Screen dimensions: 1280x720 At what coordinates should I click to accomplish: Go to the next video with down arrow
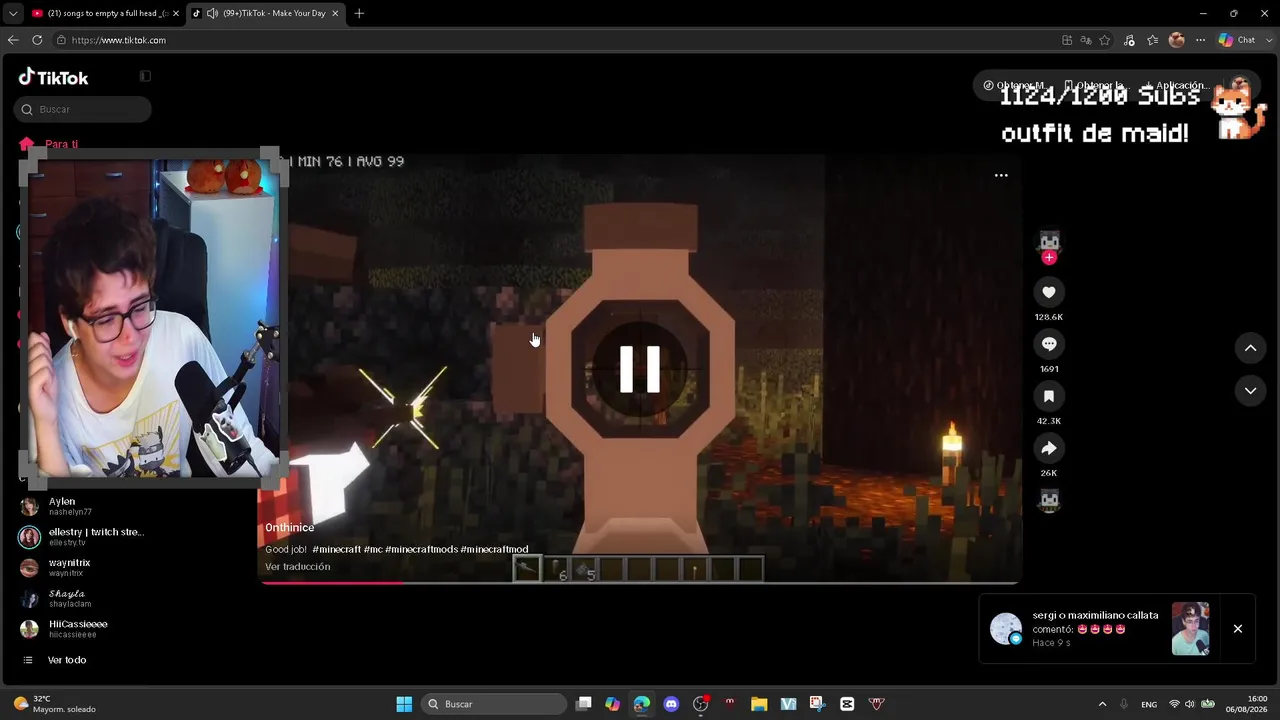click(x=1250, y=391)
